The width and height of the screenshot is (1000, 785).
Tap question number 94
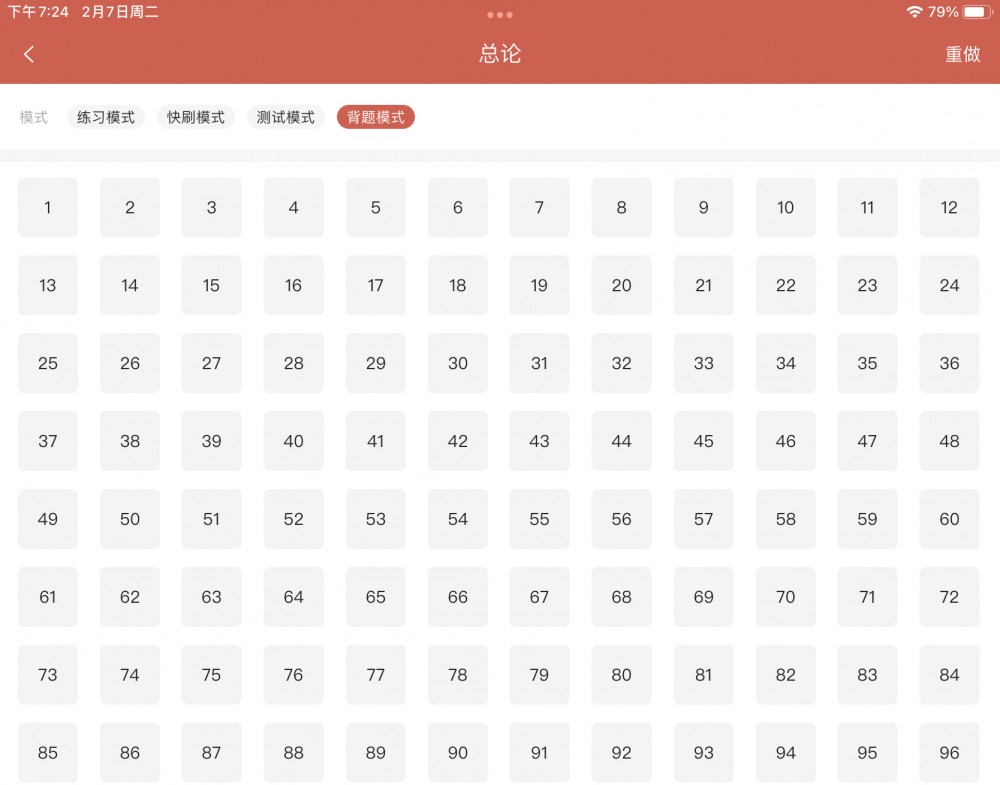coord(786,752)
